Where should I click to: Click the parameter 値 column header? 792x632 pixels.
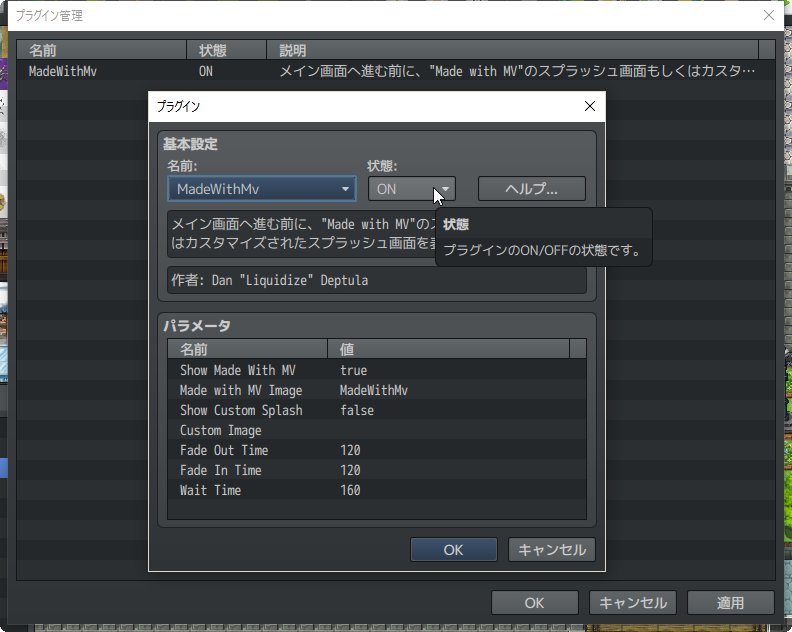(449, 349)
